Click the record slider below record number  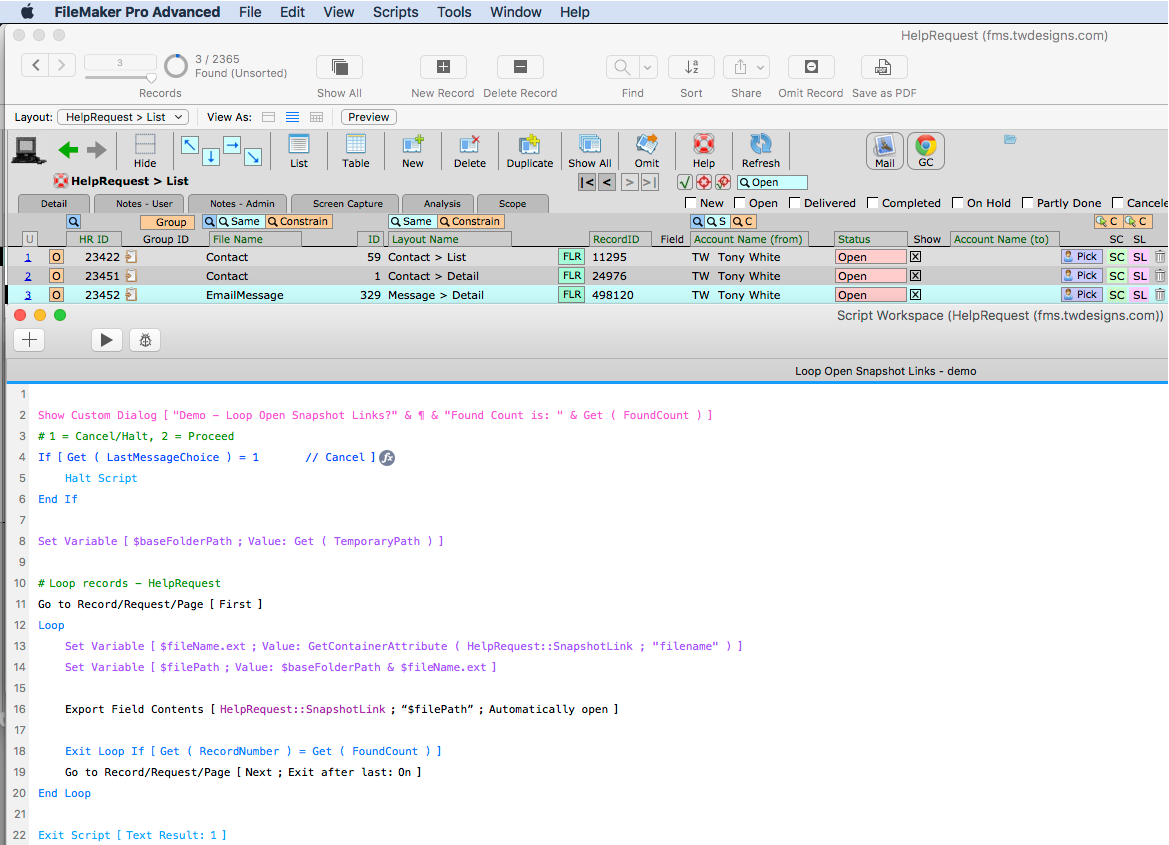(120, 77)
